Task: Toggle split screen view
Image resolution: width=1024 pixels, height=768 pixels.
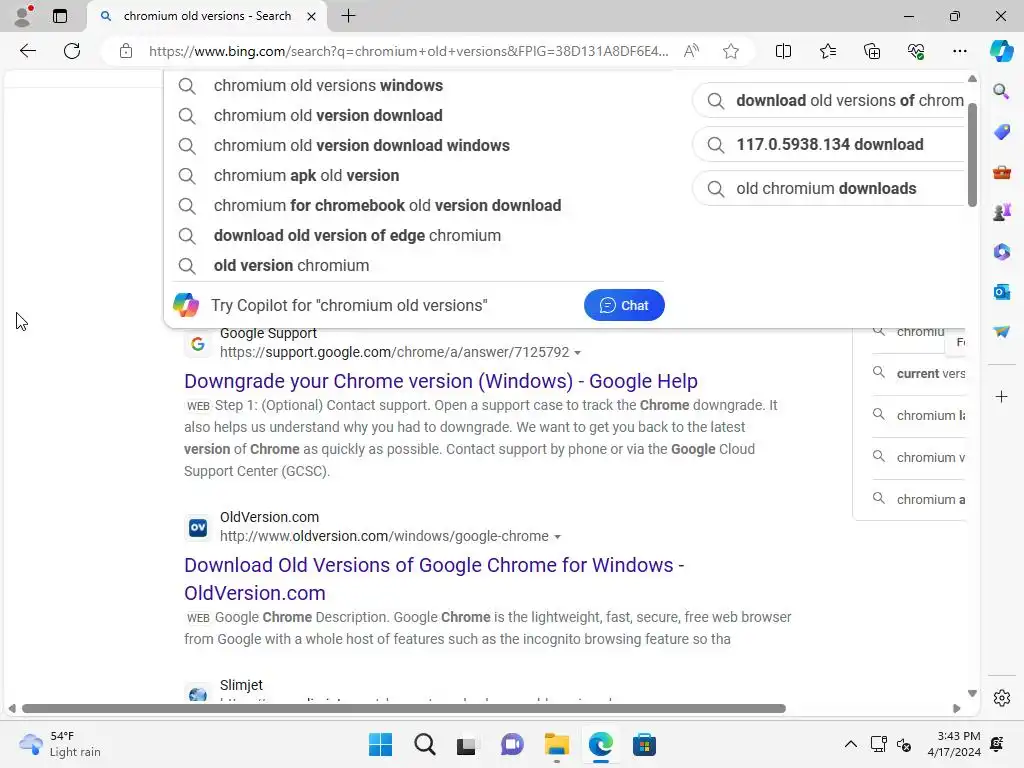Action: [783, 51]
